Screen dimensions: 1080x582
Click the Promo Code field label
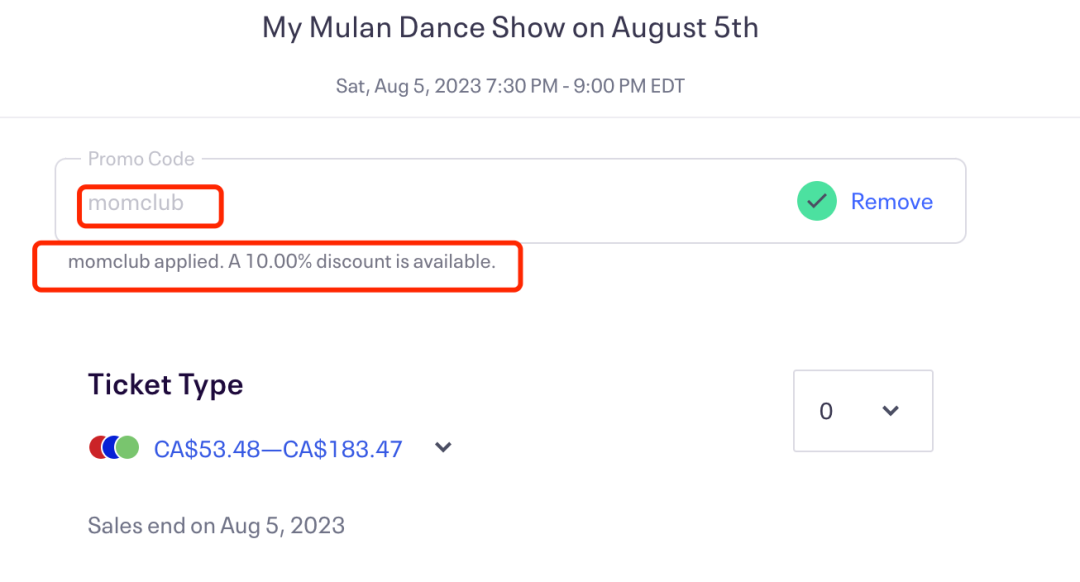click(141, 159)
